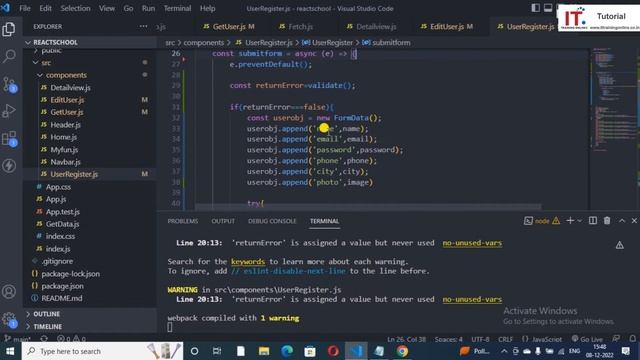
Task: Switch to the PROBLEMS panel tab
Action: [x=182, y=221]
